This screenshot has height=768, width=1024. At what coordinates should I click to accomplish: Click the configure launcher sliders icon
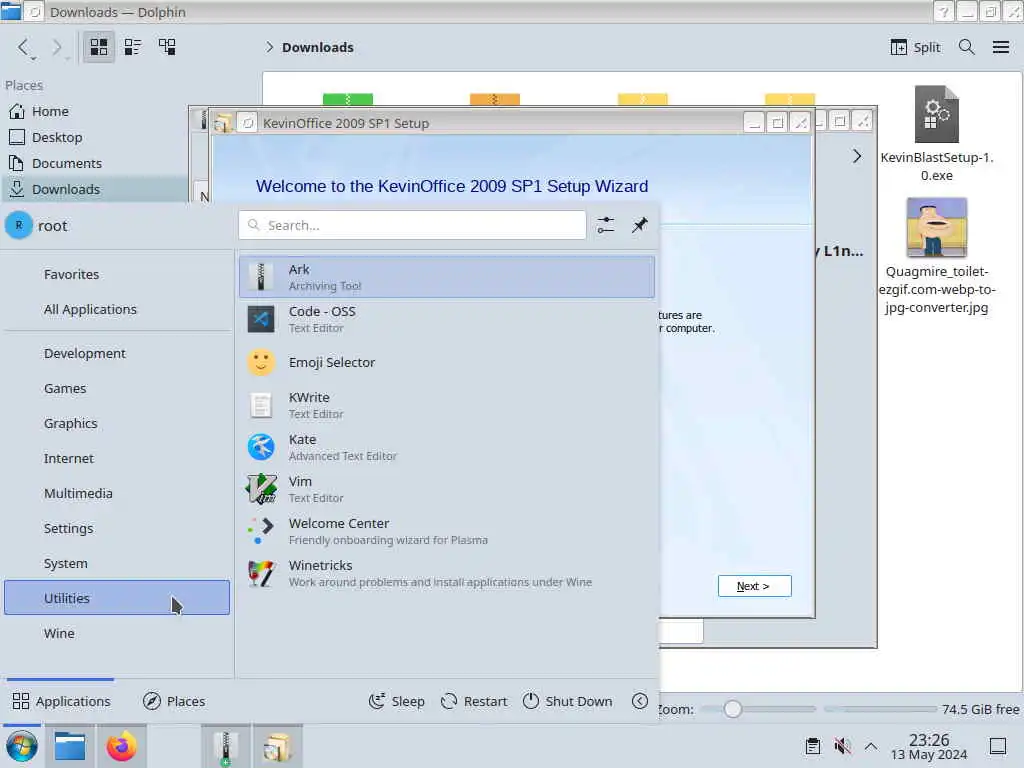point(605,225)
